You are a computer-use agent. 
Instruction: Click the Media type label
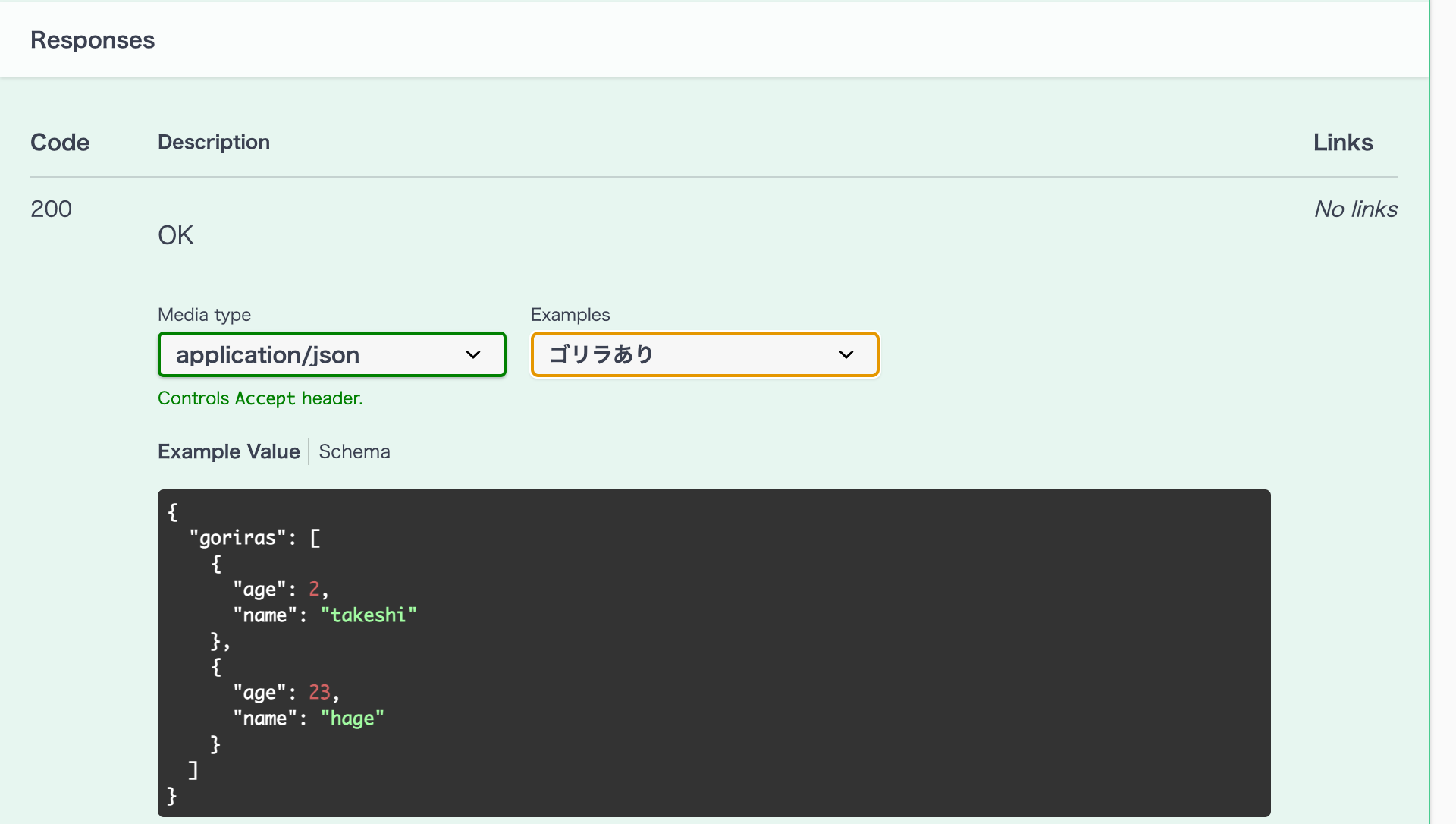point(204,314)
